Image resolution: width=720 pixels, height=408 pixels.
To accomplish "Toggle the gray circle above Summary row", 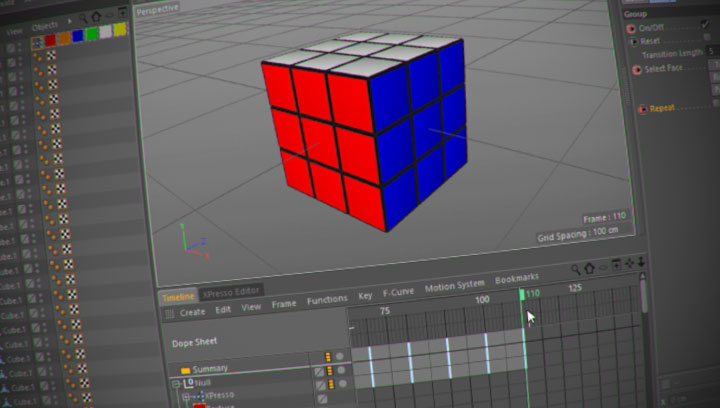I will (x=339, y=356).
